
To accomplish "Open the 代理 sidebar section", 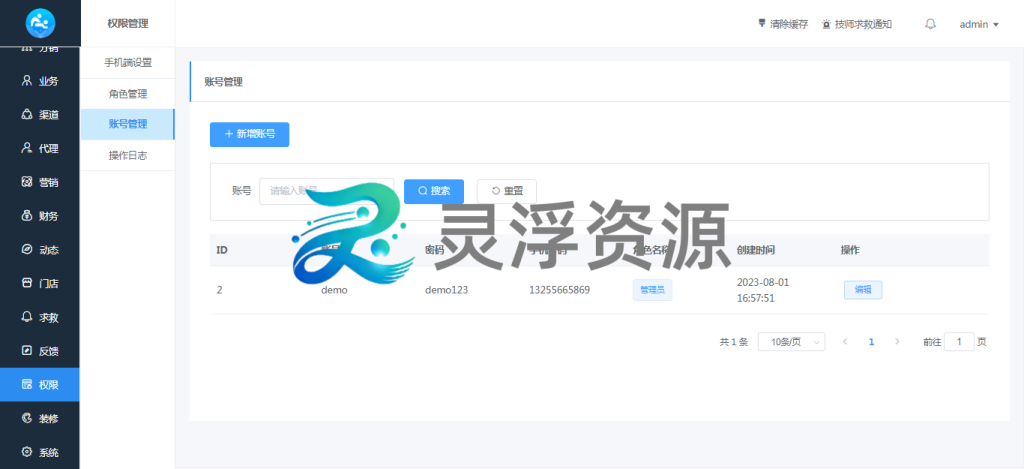I will [40, 148].
